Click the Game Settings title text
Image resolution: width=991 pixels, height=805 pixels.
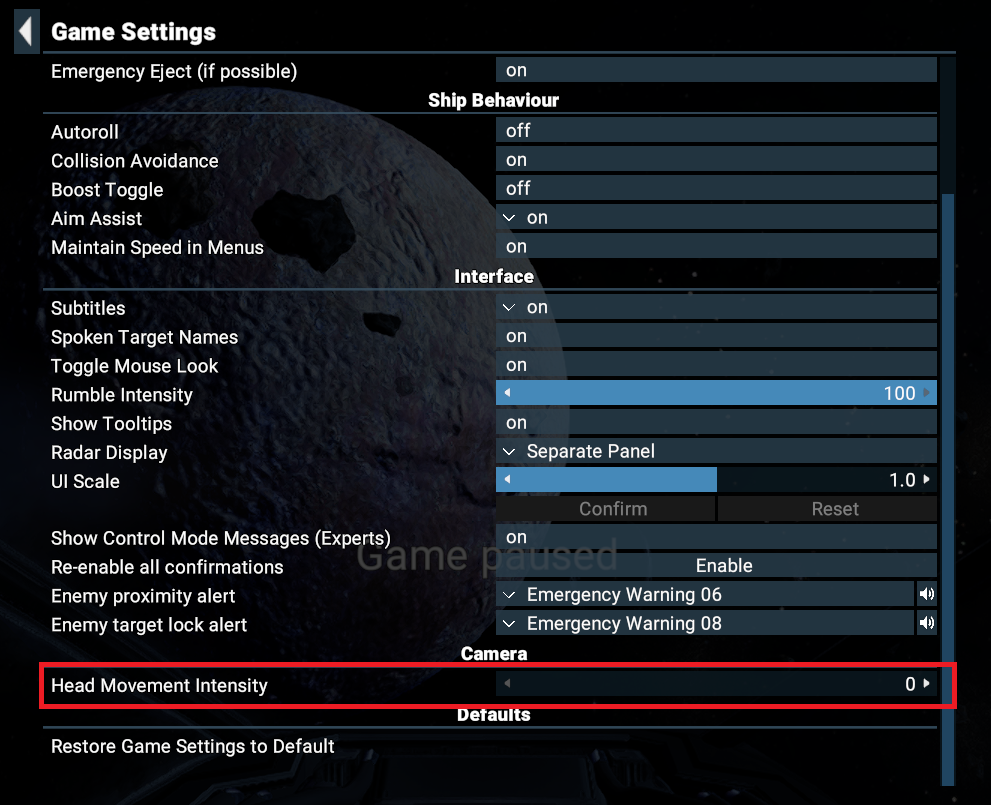click(133, 32)
